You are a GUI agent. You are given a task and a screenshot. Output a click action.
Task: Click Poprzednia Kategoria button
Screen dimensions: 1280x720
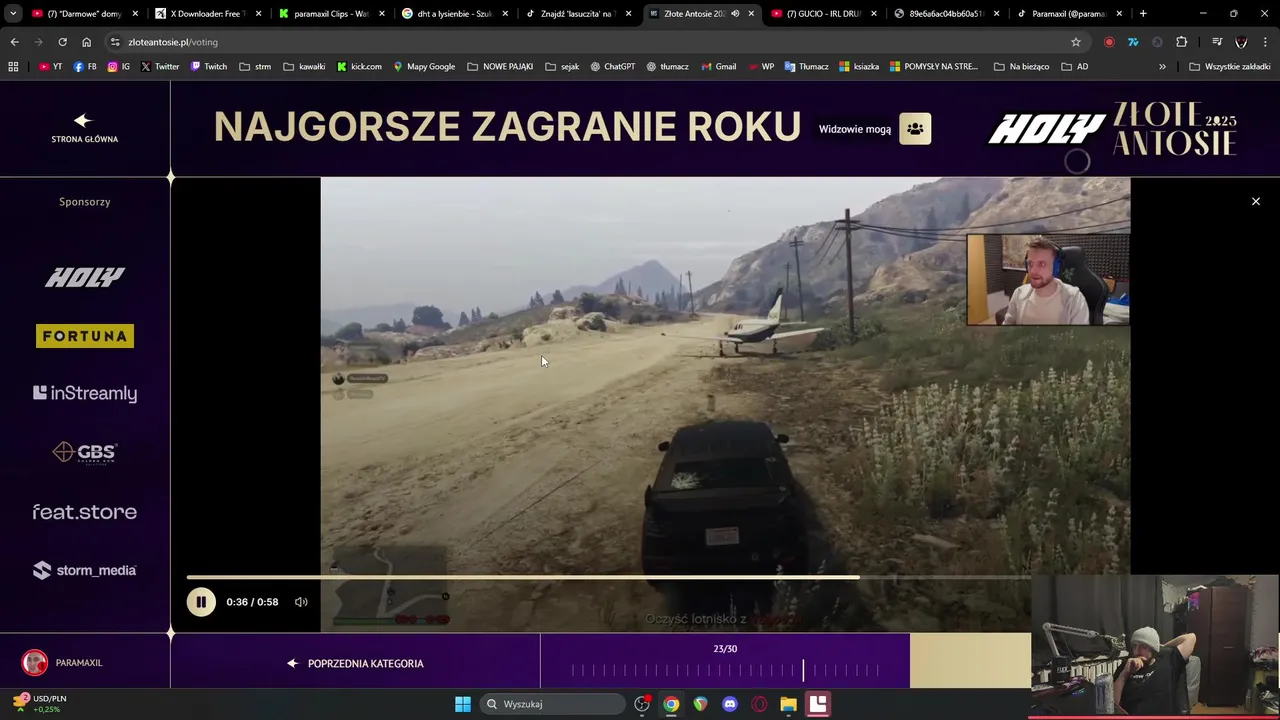coord(355,663)
